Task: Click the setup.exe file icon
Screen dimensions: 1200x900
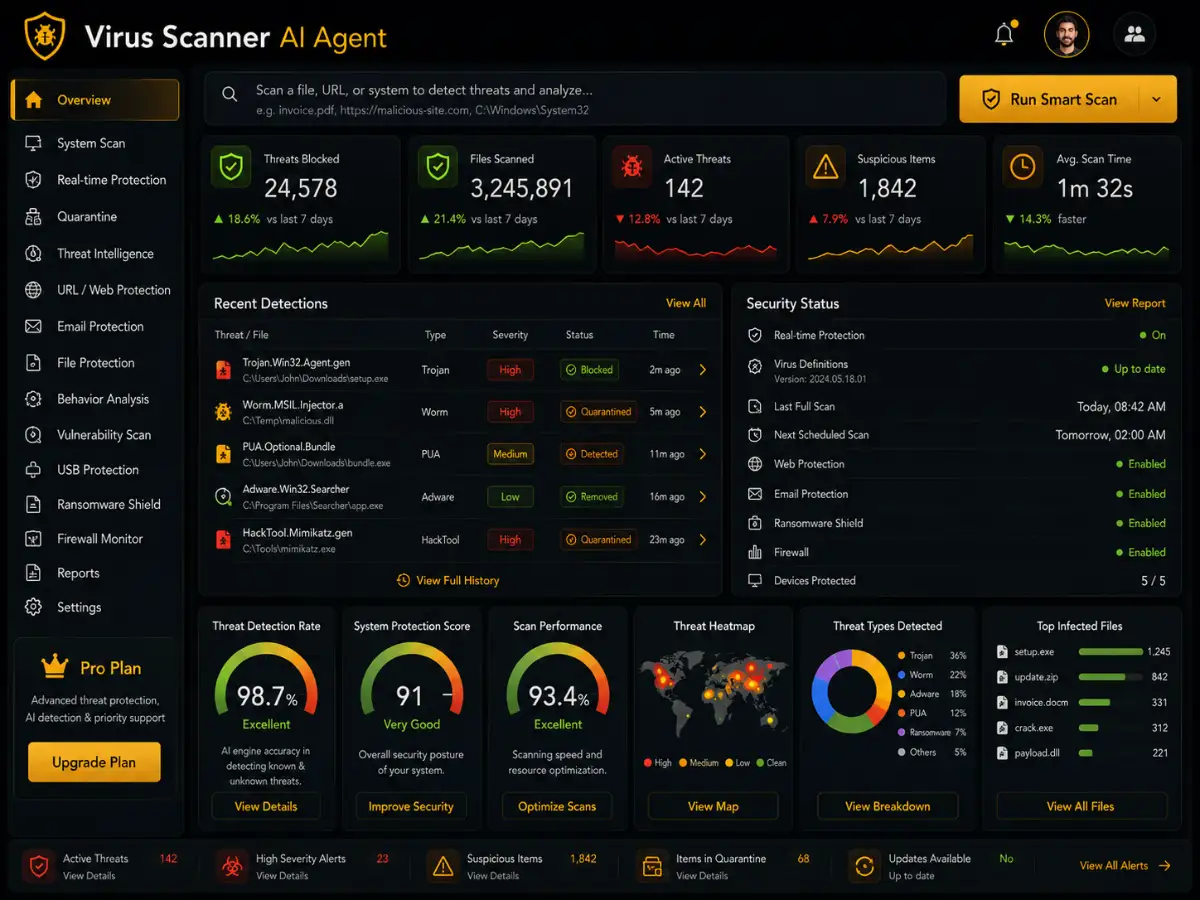Action: click(1002, 652)
